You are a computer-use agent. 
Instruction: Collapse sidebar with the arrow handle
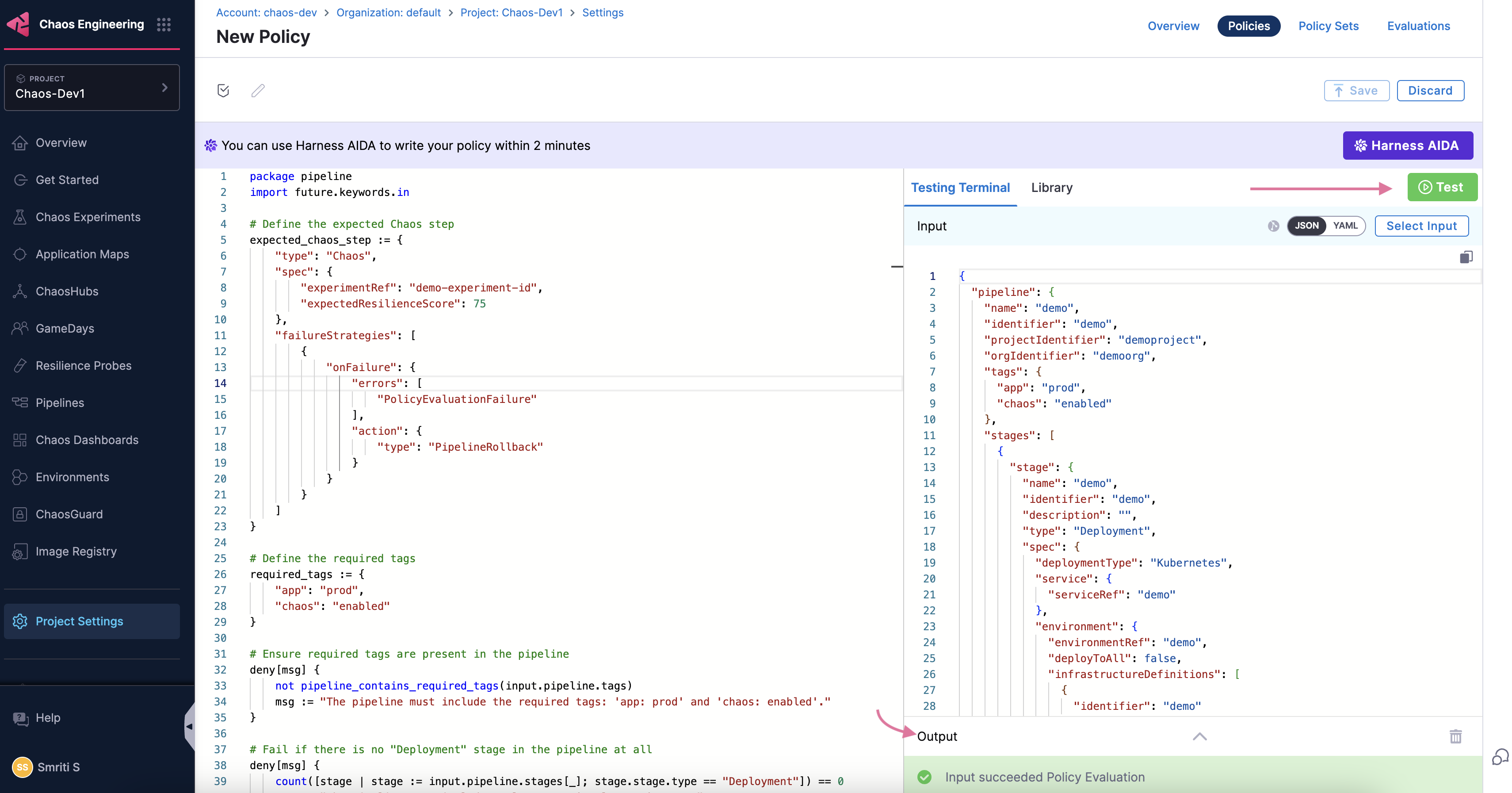(189, 726)
